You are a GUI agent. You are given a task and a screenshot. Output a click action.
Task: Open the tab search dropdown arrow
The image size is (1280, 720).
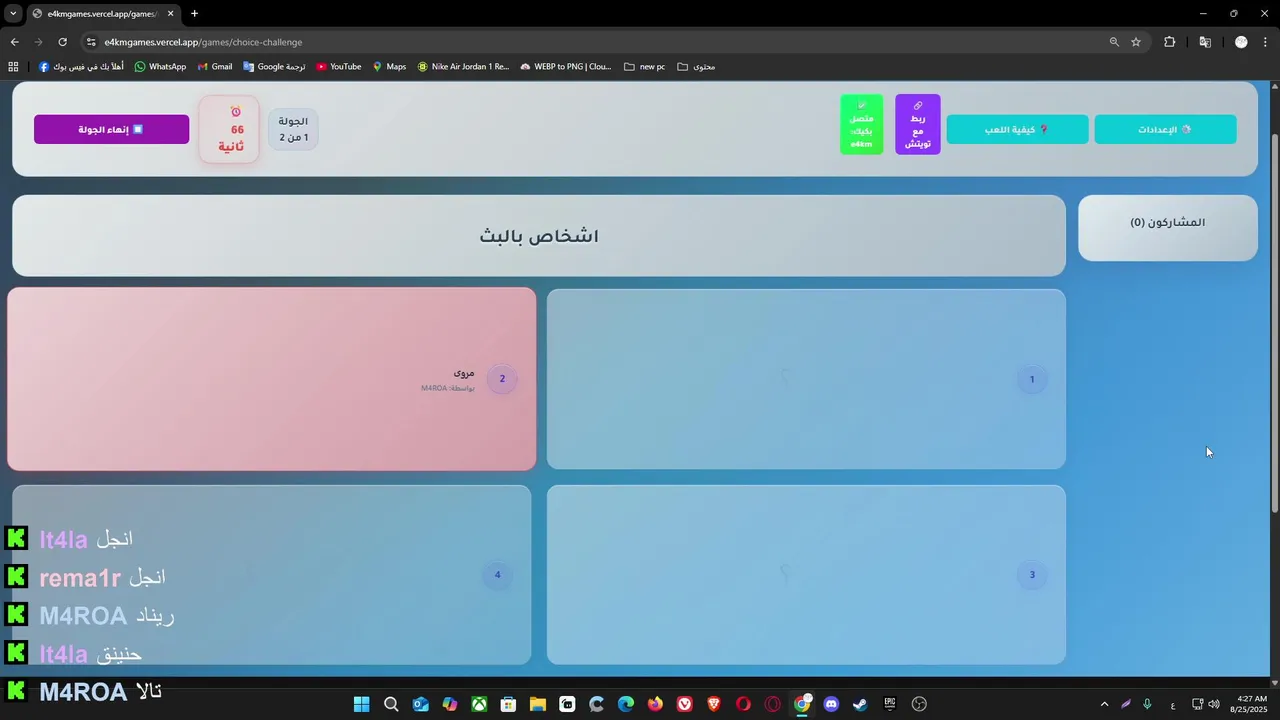tap(13, 14)
